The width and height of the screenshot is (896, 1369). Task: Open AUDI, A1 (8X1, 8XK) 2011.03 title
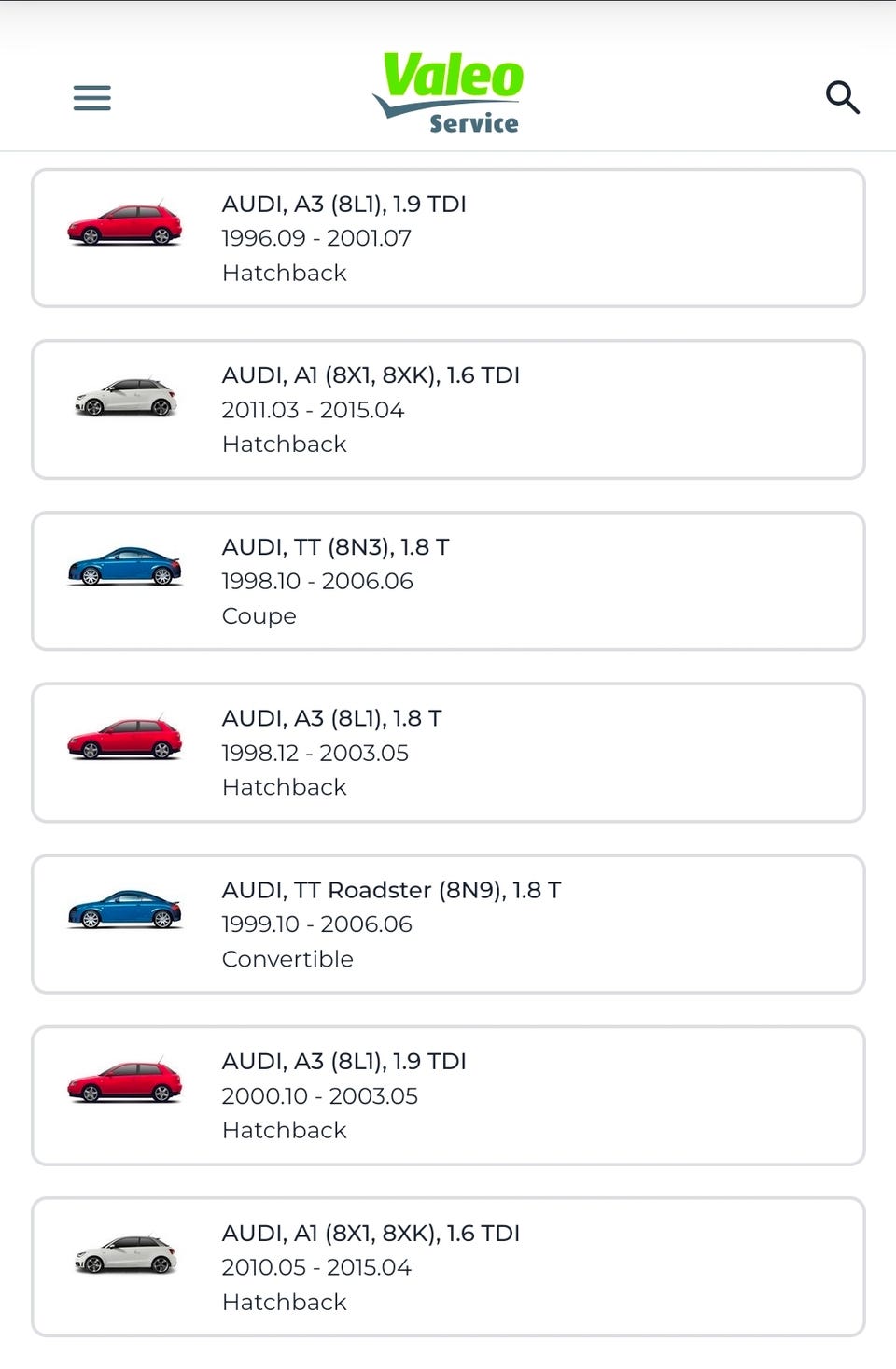pyautogui.click(x=371, y=375)
